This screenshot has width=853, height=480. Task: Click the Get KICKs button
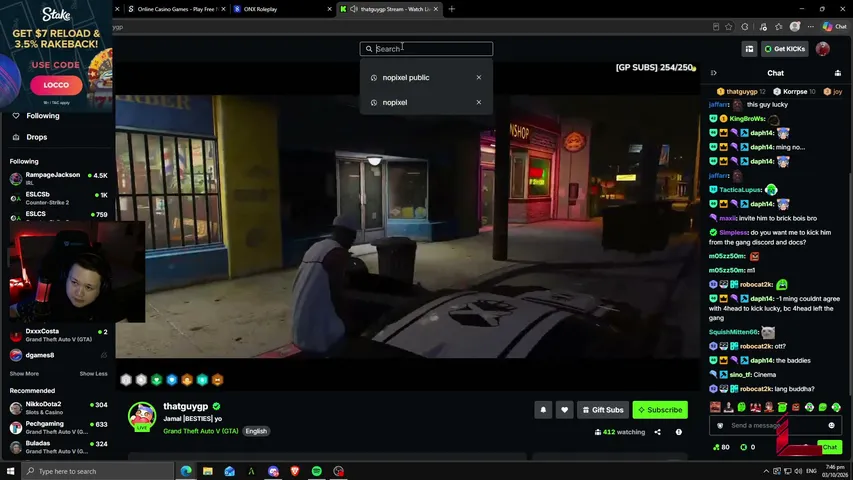[784, 49]
